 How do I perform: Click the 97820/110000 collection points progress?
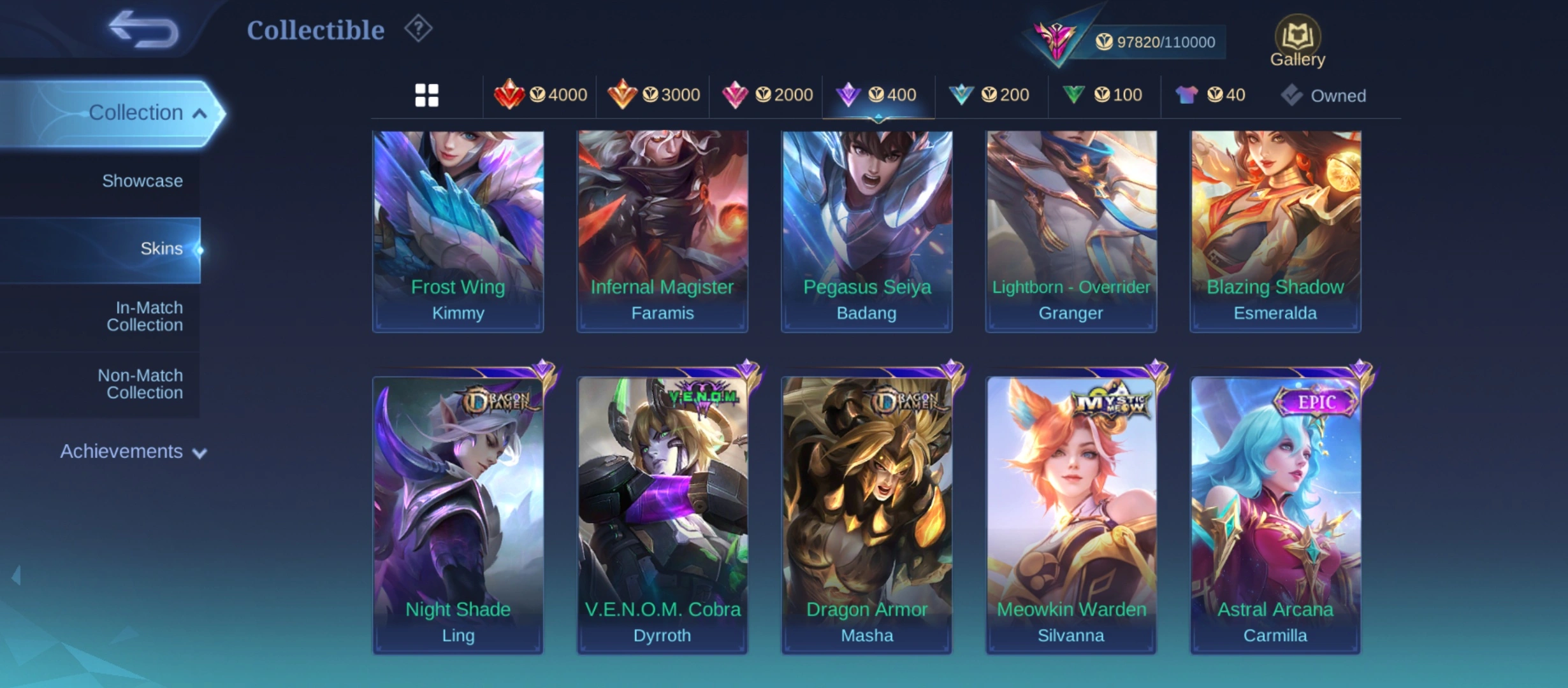click(x=1155, y=42)
